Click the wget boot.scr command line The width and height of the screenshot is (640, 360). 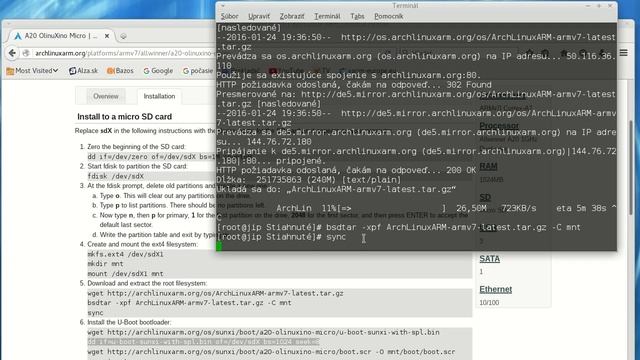271,352
